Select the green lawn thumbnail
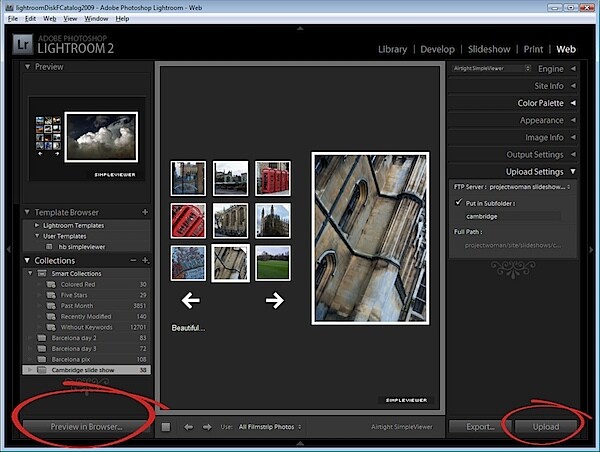Viewport: 600px width, 452px height. (272, 263)
